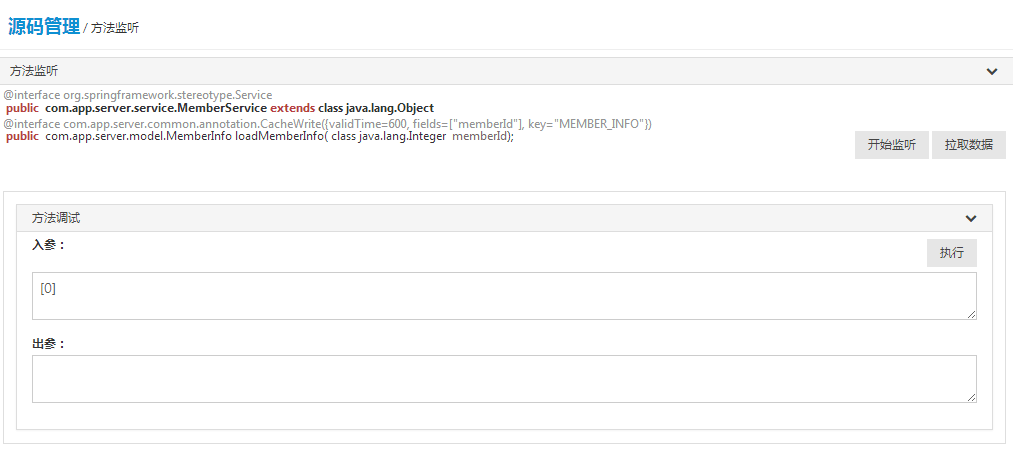Click the 出参 label
1013x457 pixels.
pyautogui.click(x=48, y=344)
